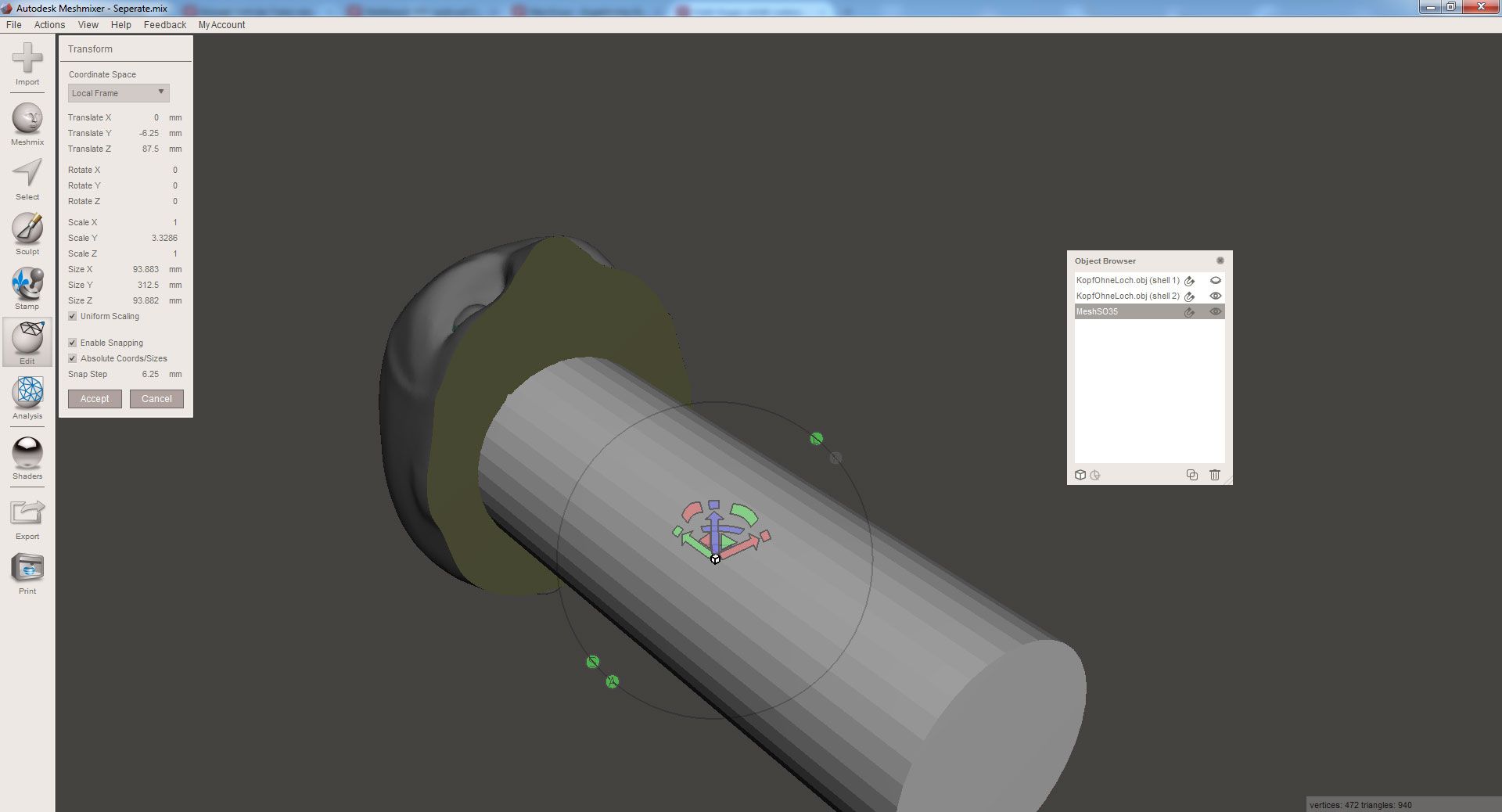
Task: Delete the selected object with trash icon
Action: point(1215,475)
